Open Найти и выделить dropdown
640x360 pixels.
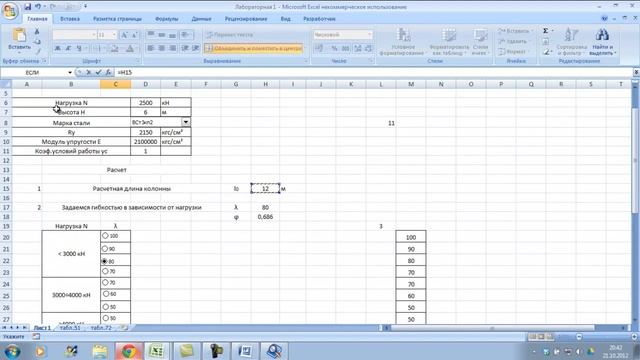click(x=602, y=42)
